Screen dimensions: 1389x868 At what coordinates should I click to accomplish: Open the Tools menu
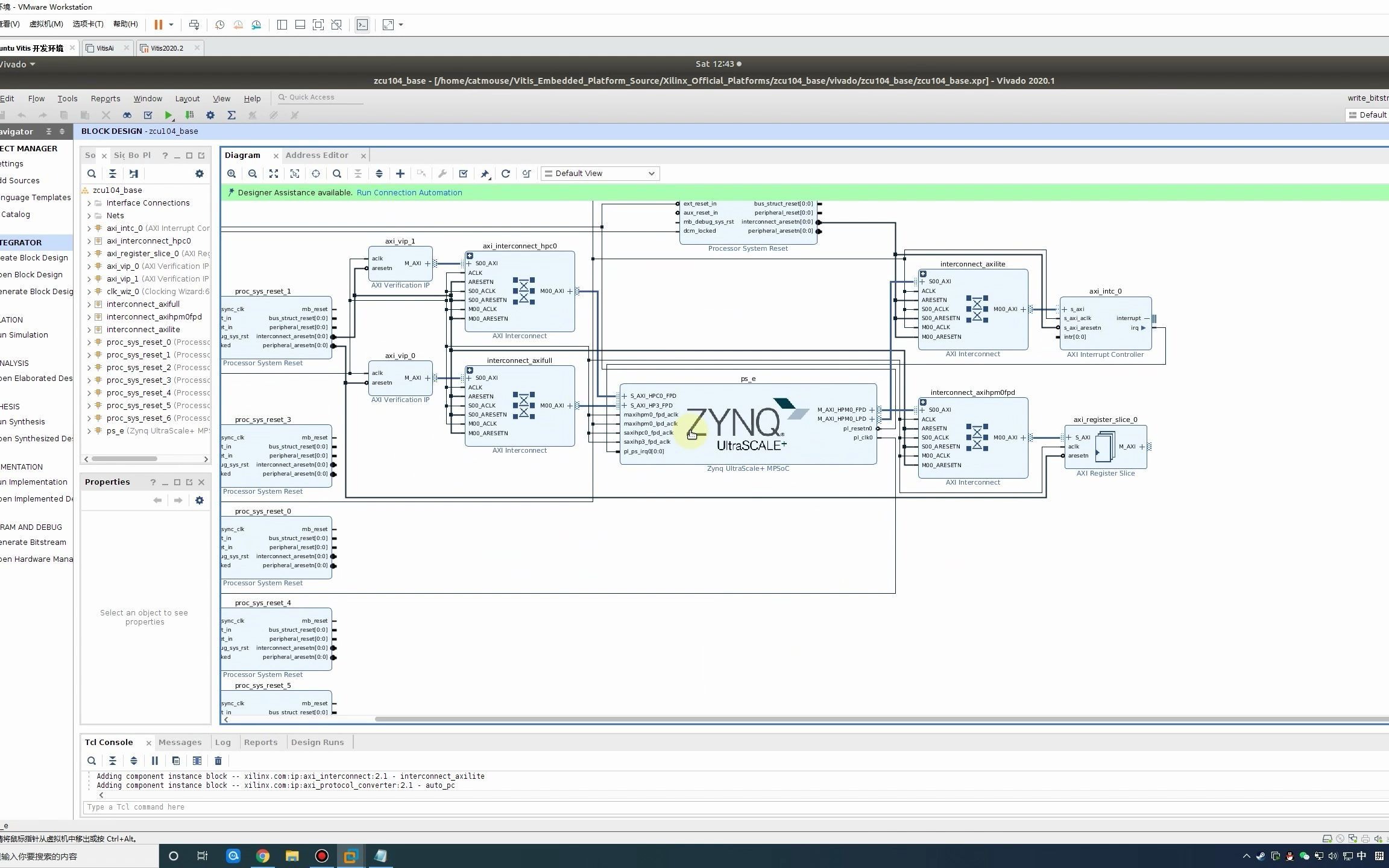tap(68, 99)
